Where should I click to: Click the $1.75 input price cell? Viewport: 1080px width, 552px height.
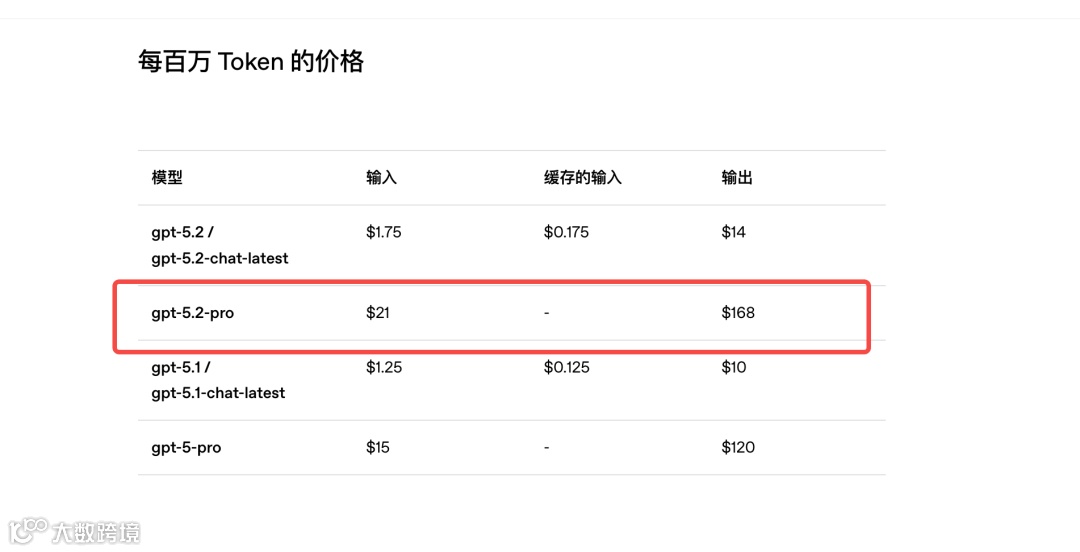384,232
